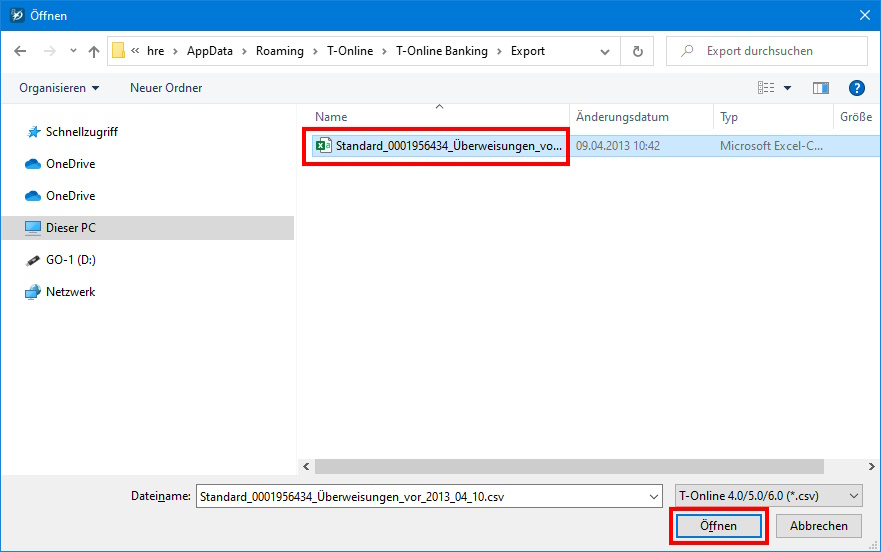Viewport: 881px width, 552px height.
Task: Click the Back navigation arrow
Action: pyautogui.click(x=20, y=51)
